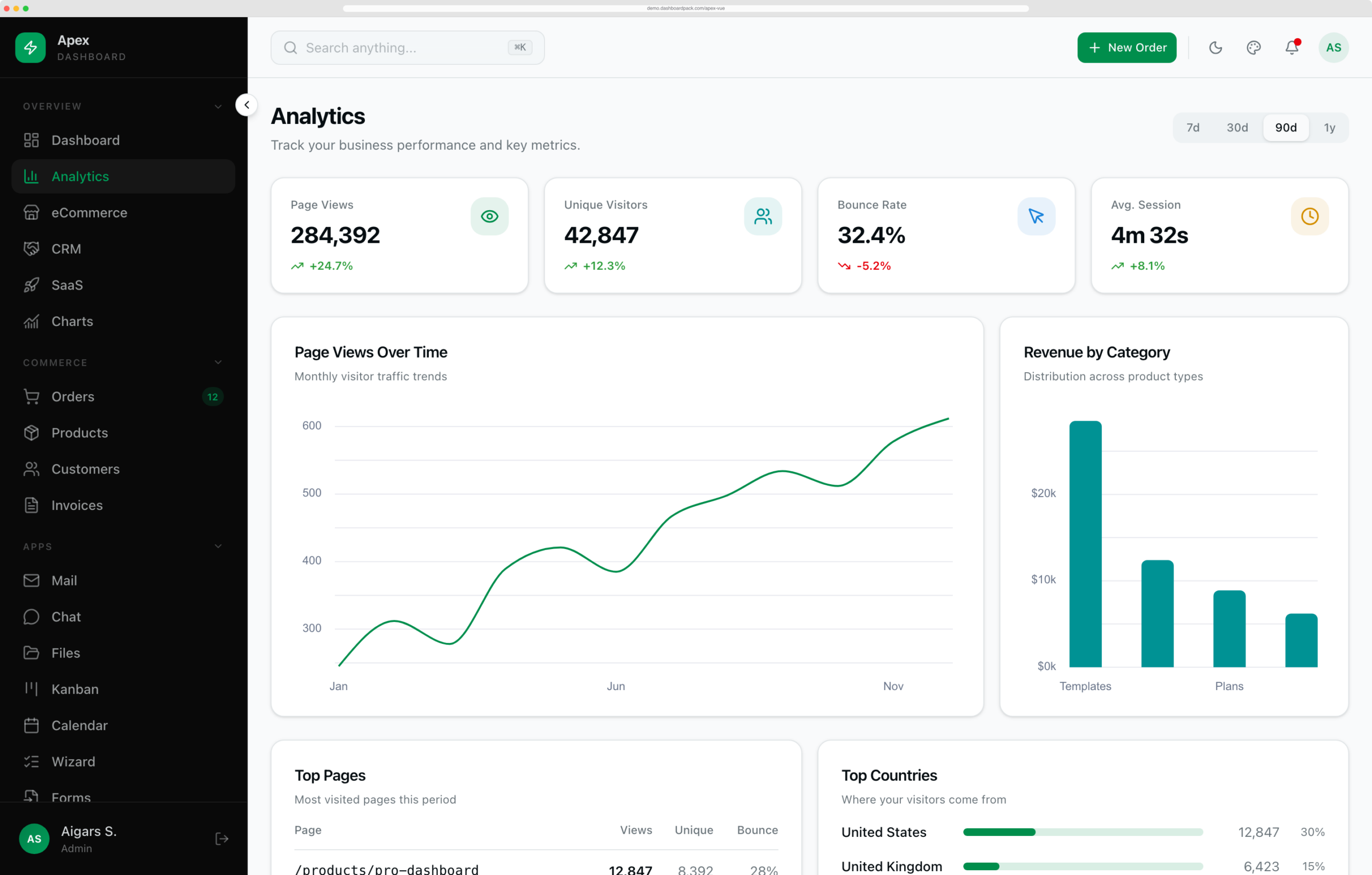The height and width of the screenshot is (875, 1372).
Task: Select the 7d time range tab
Action: click(1192, 128)
